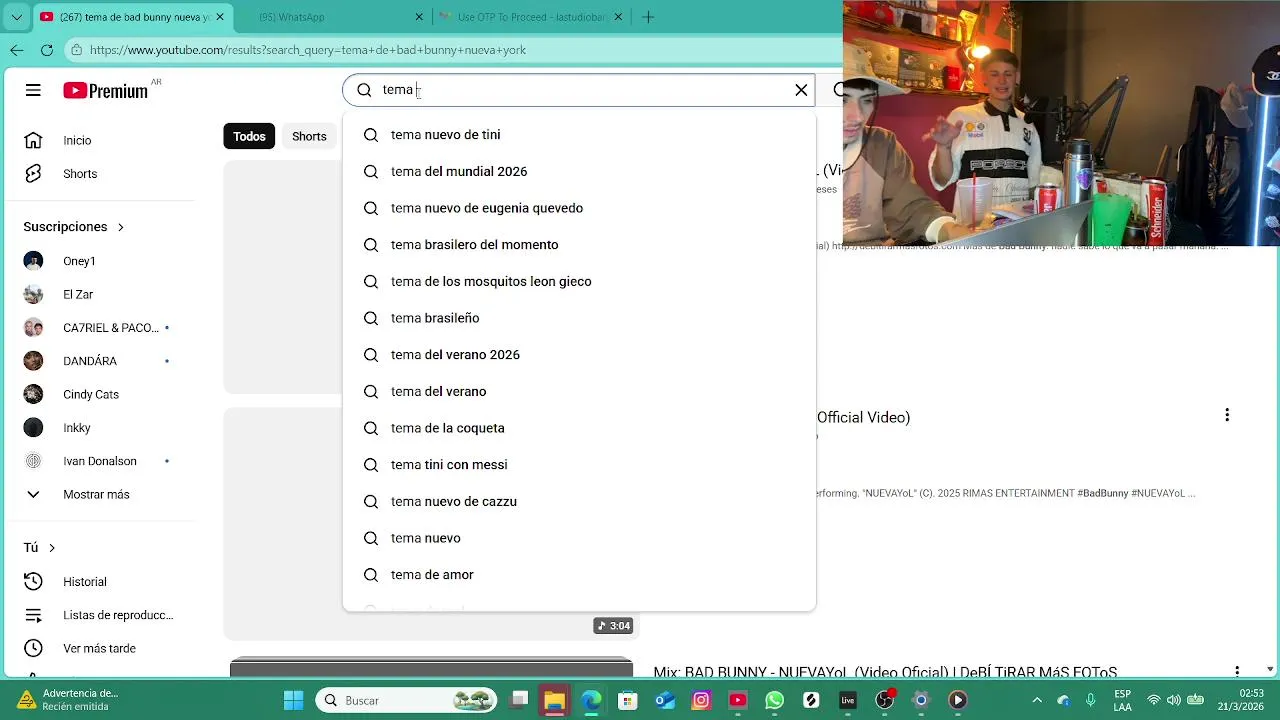Choose suggestion tema nuevo de cazzu
The image size is (1280, 720).
point(579,502)
